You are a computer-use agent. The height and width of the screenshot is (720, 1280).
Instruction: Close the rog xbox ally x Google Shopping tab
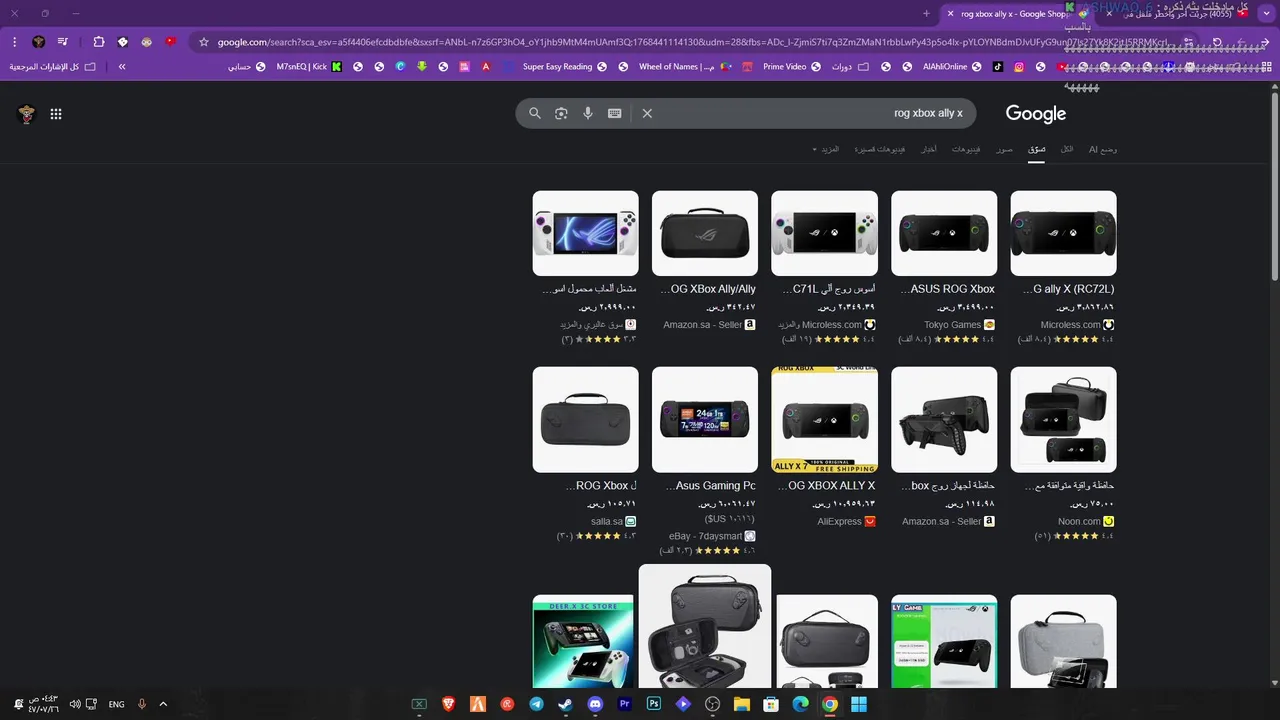(x=950, y=14)
